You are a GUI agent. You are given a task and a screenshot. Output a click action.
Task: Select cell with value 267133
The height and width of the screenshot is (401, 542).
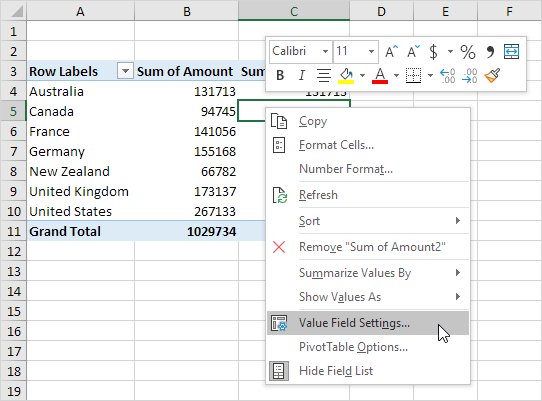click(187, 211)
